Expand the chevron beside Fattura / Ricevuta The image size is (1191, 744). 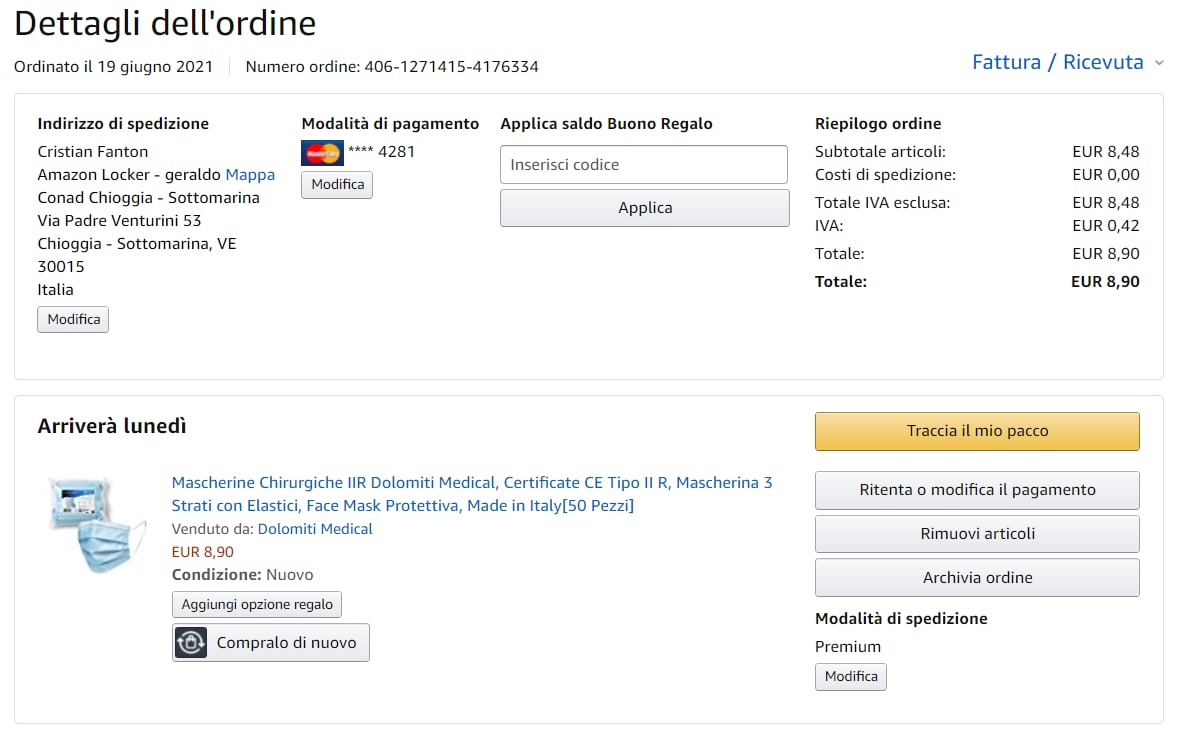point(1159,63)
